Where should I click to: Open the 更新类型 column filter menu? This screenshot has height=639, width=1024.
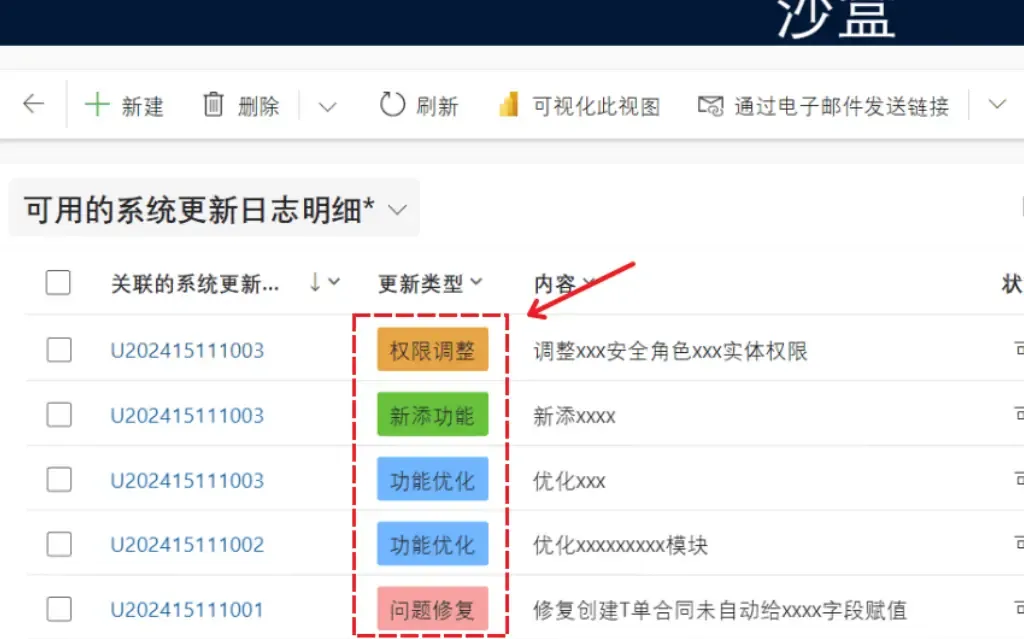tap(477, 283)
